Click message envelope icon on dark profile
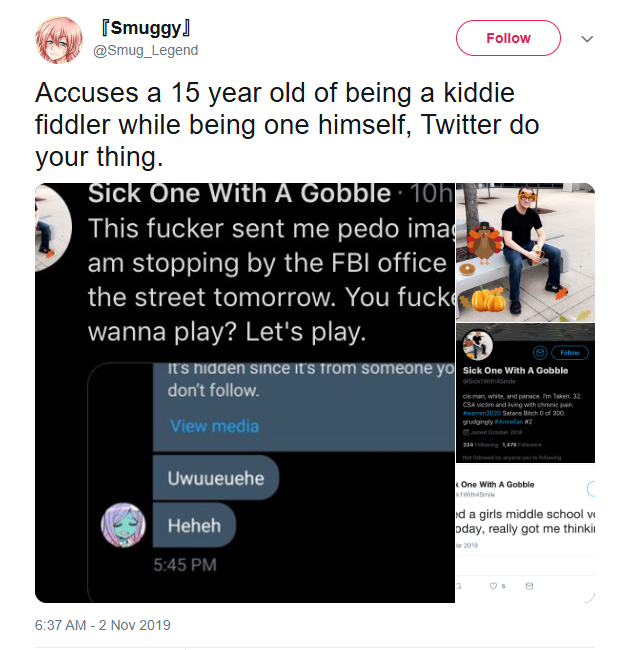Image resolution: width=625 pixels, height=650 pixels. (x=540, y=352)
